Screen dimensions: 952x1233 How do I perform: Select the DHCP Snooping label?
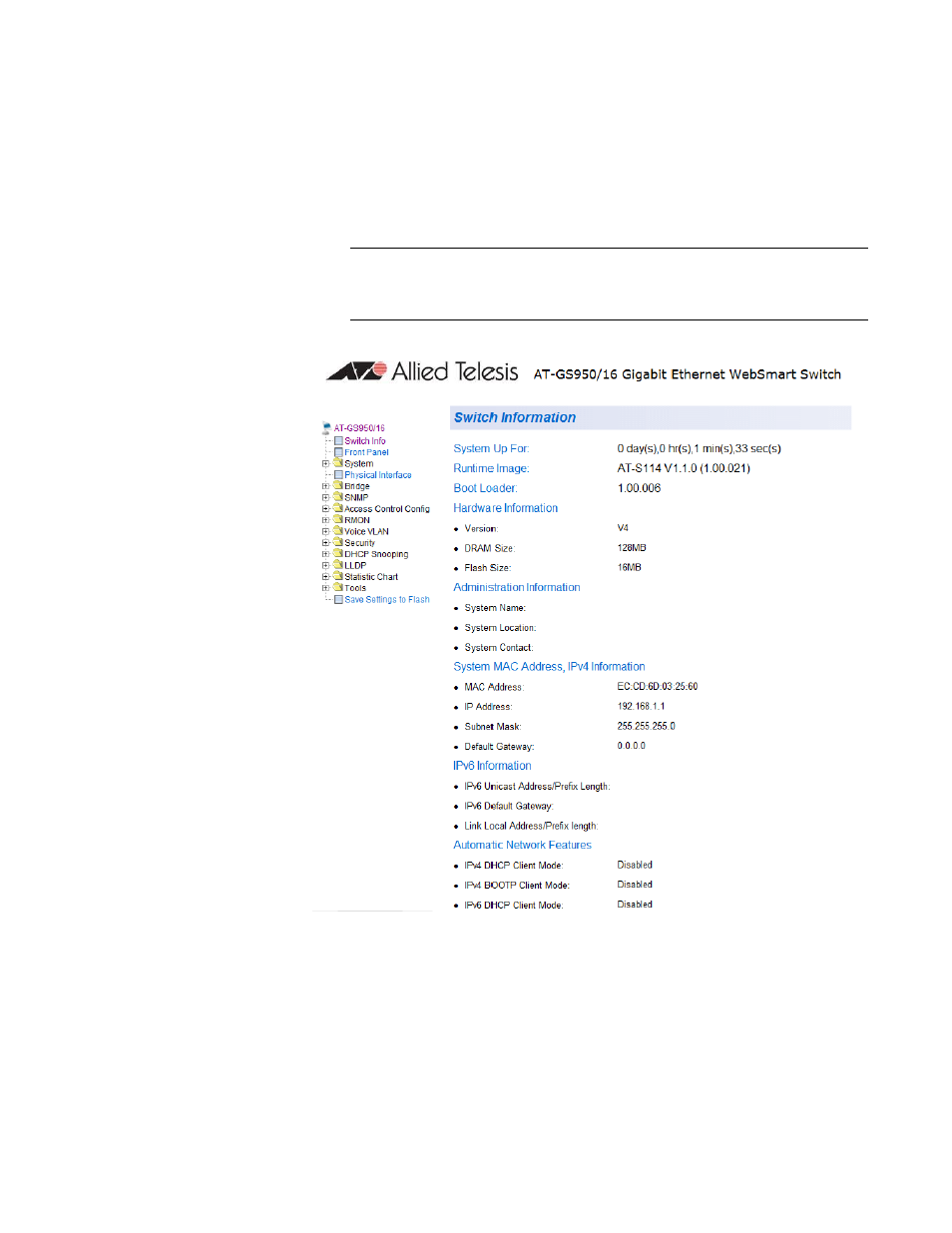[376, 554]
